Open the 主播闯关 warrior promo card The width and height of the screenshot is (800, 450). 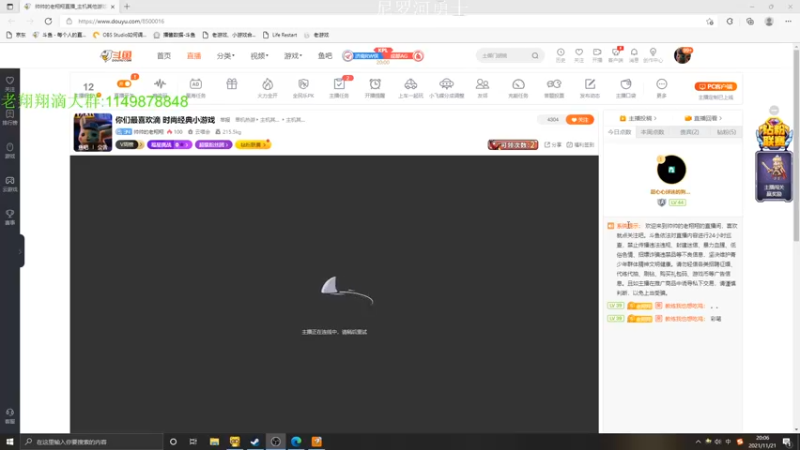coord(774,176)
